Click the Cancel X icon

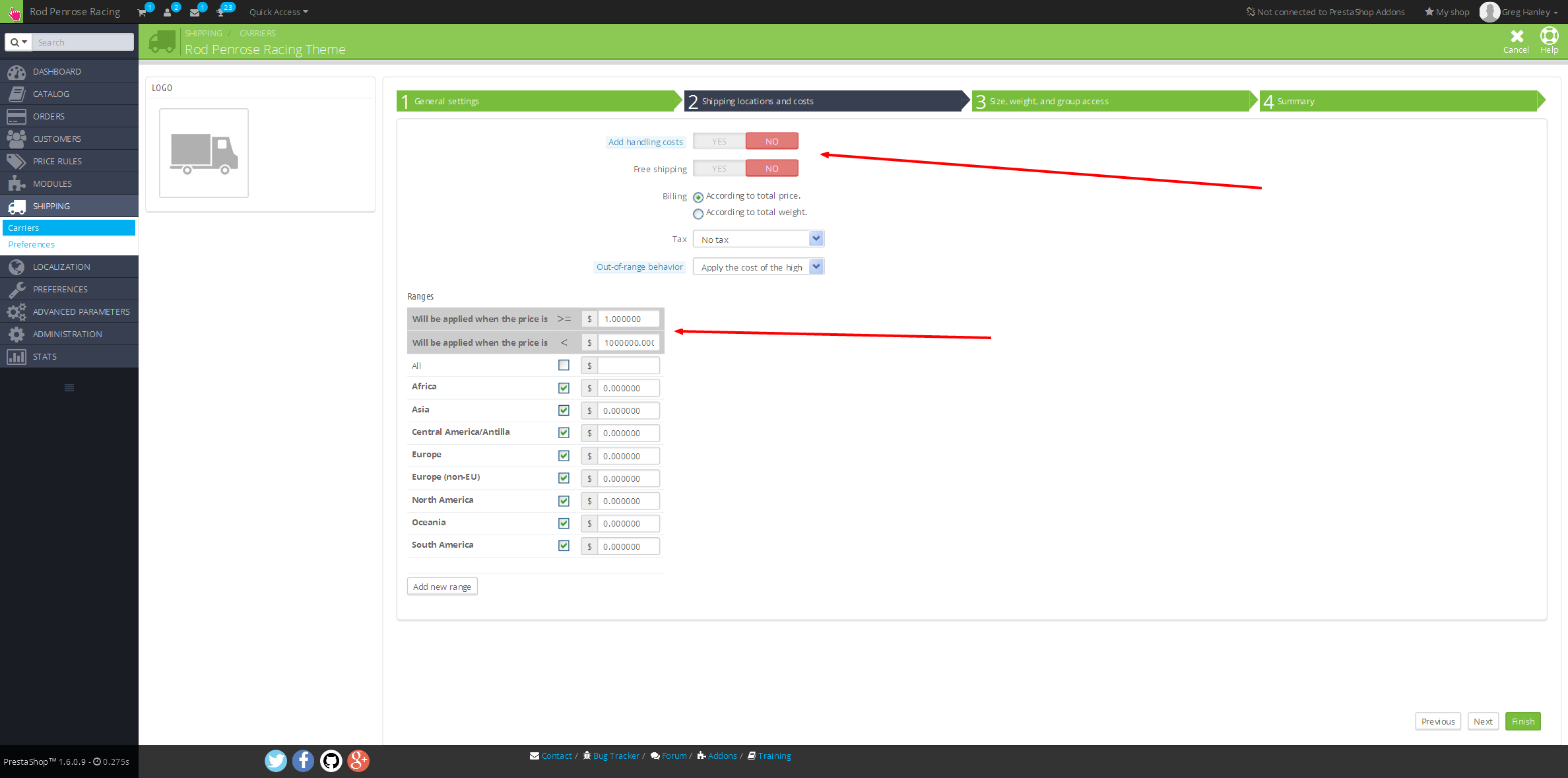tap(1517, 36)
